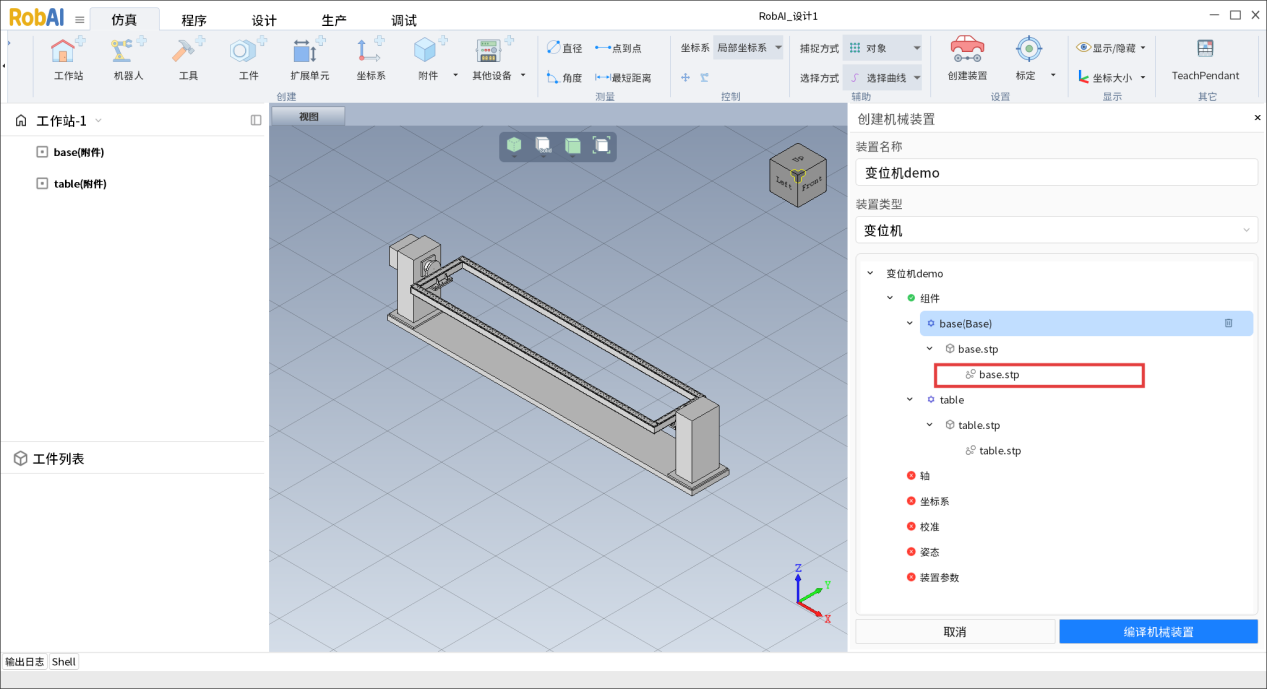Open the 工作站-1 dropdown chevron
The height and width of the screenshot is (689, 1267).
98,121
